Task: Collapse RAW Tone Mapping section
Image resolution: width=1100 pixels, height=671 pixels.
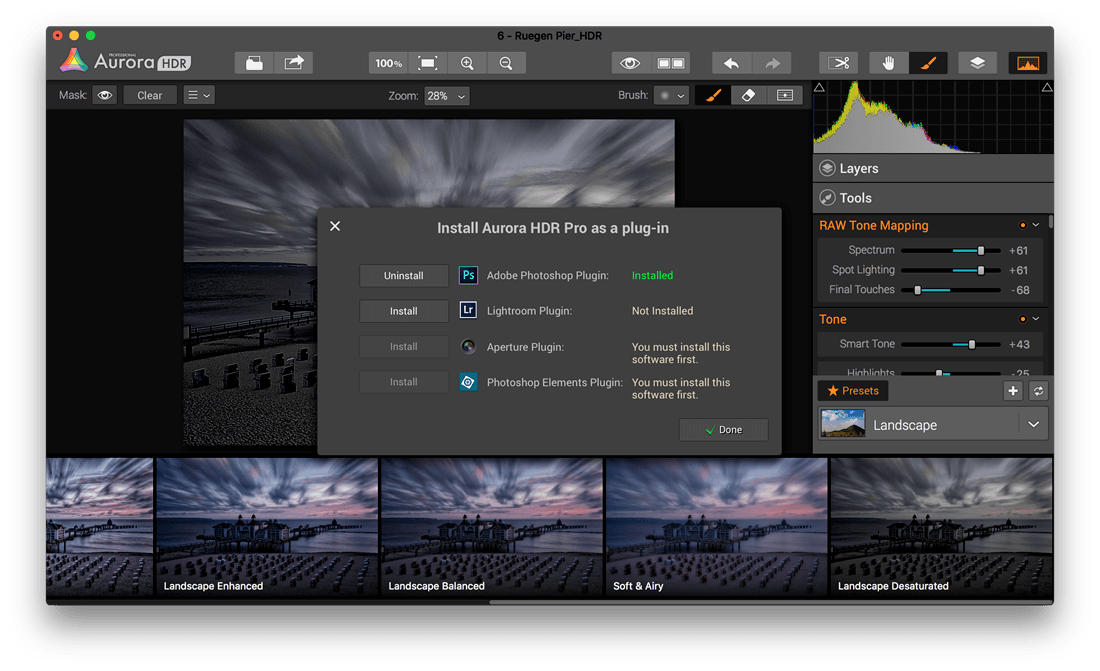Action: coord(1036,225)
